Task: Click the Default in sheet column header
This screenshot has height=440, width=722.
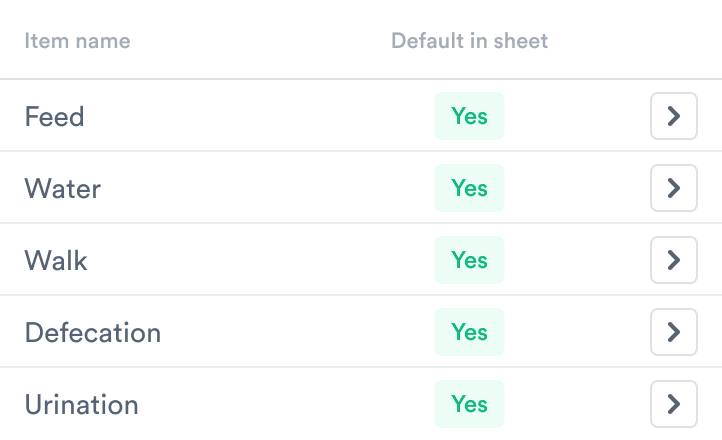Action: click(469, 41)
